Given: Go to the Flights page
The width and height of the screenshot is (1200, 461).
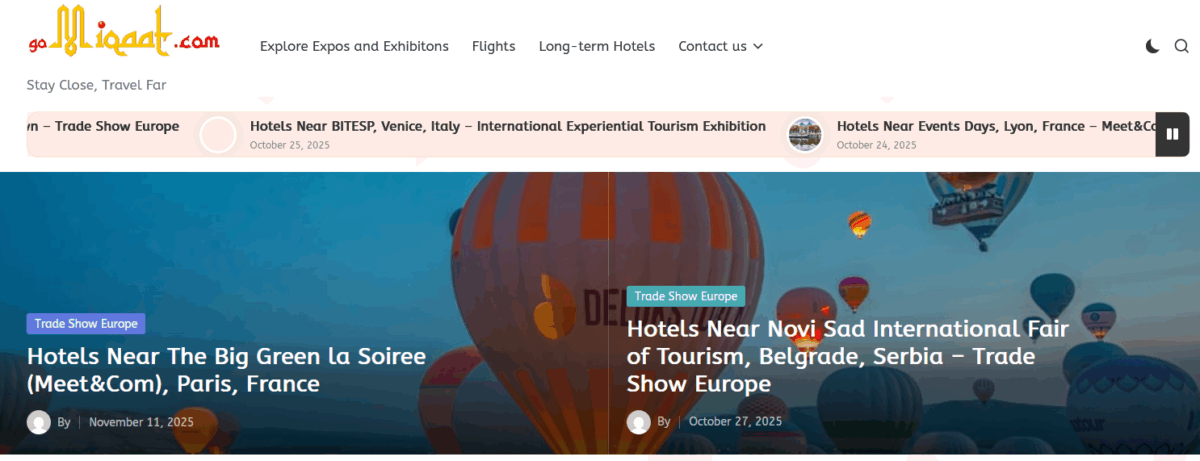Looking at the screenshot, I should (493, 46).
